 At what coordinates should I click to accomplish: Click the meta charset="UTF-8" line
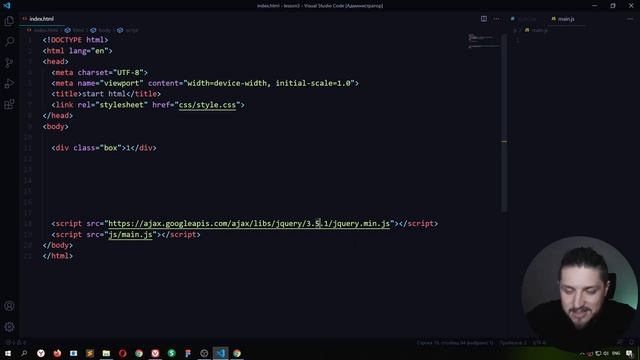tap(100, 73)
